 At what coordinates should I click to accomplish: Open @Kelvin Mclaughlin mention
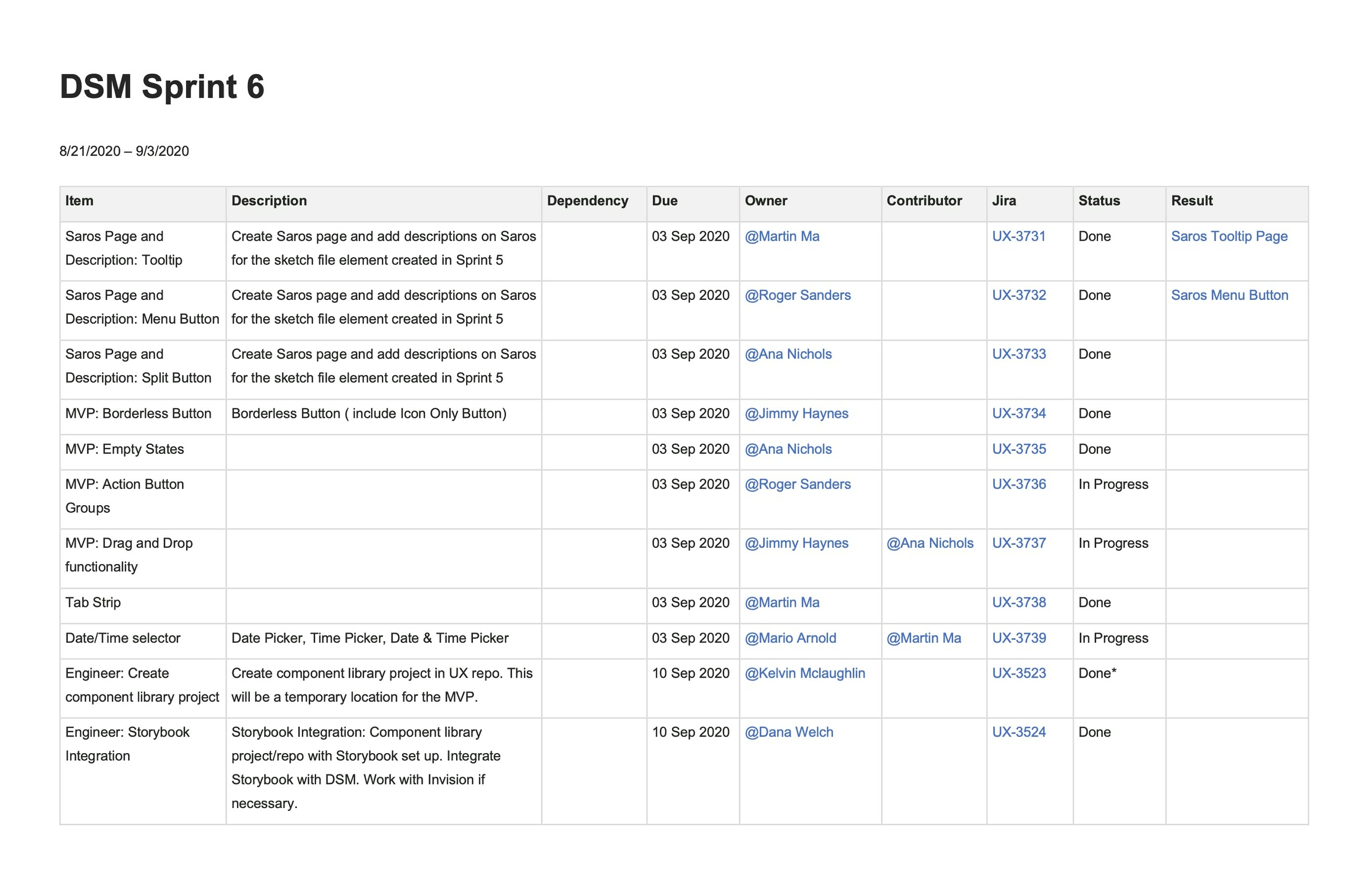point(805,673)
